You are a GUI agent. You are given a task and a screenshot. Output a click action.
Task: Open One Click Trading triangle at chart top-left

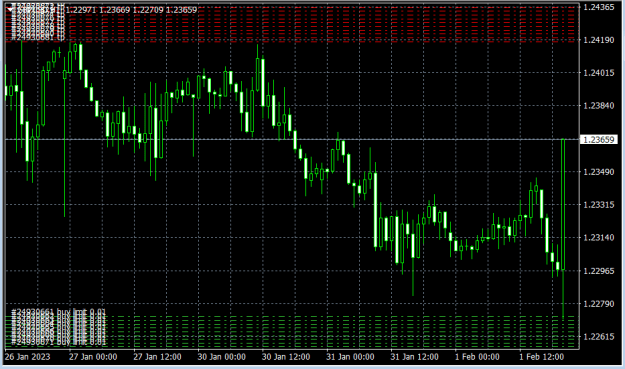click(10, 9)
